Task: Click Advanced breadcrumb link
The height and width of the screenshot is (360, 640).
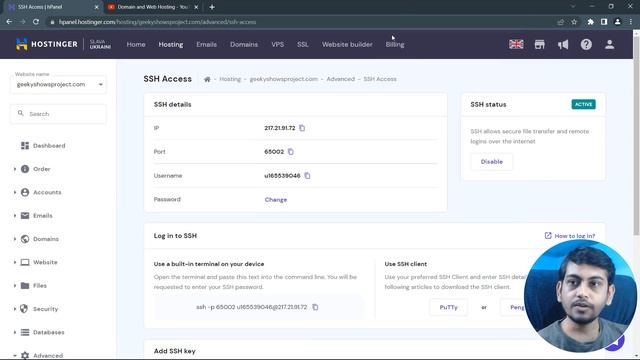Action: [x=340, y=79]
